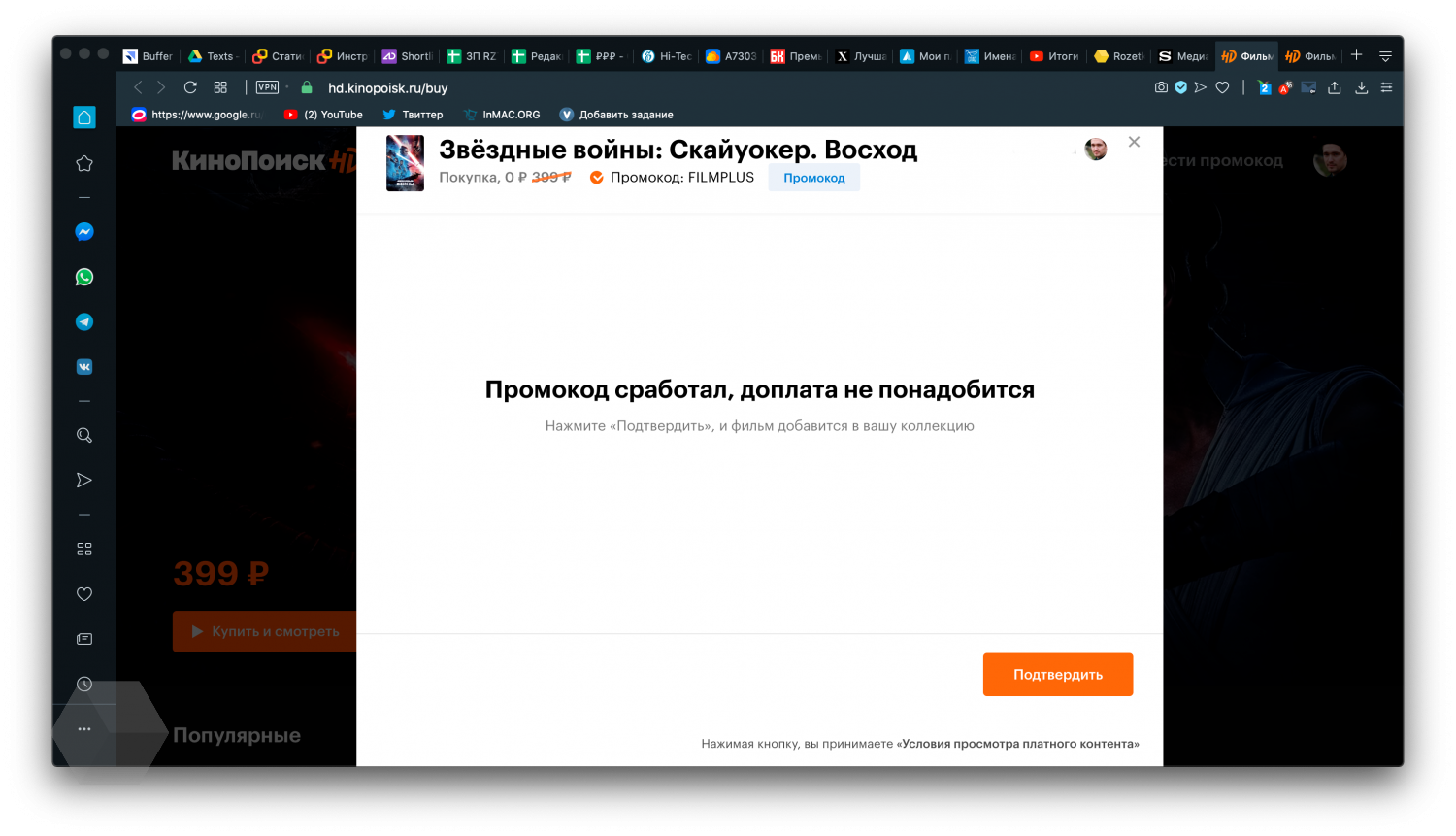The image size is (1456, 836).
Task: Open Opera home in the sidebar
Action: (x=84, y=117)
